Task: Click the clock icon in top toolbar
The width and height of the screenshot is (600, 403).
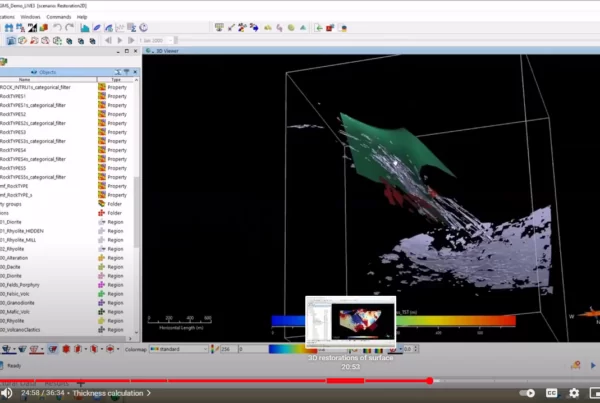Action: pos(143,28)
